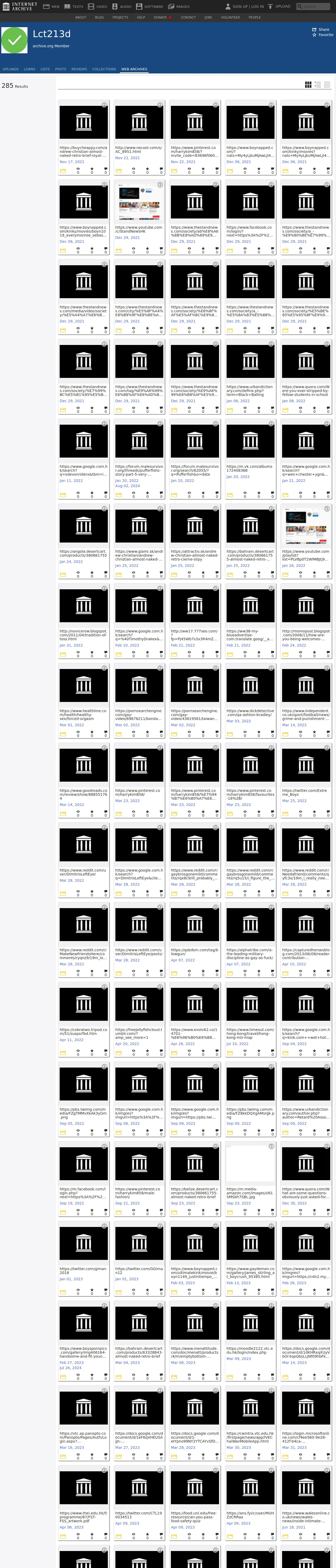336x1568 pixels.
Task: Switch to the compact list view
Action: click(327, 85)
